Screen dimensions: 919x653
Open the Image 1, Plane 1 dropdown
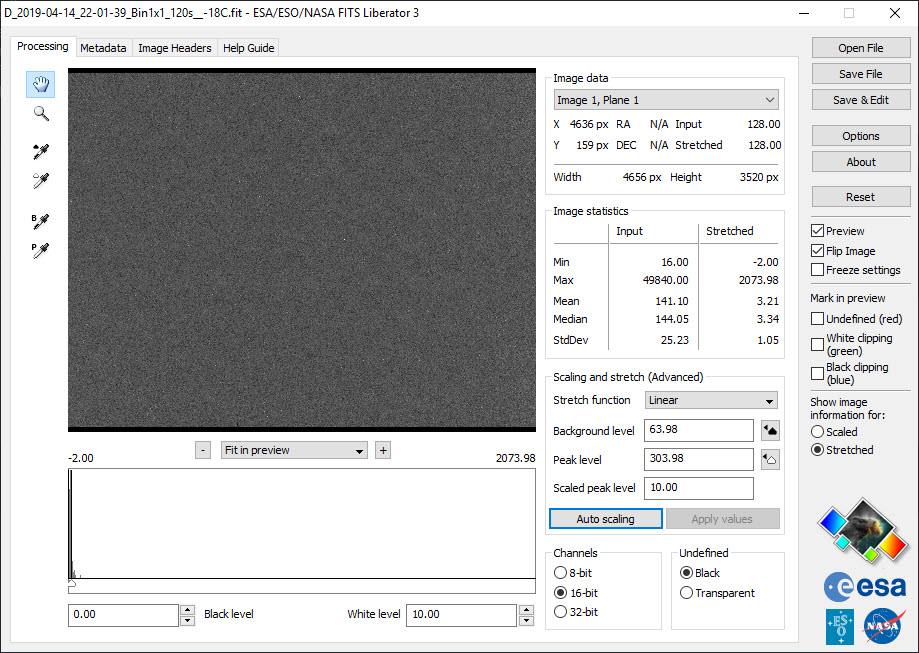[x=666, y=100]
